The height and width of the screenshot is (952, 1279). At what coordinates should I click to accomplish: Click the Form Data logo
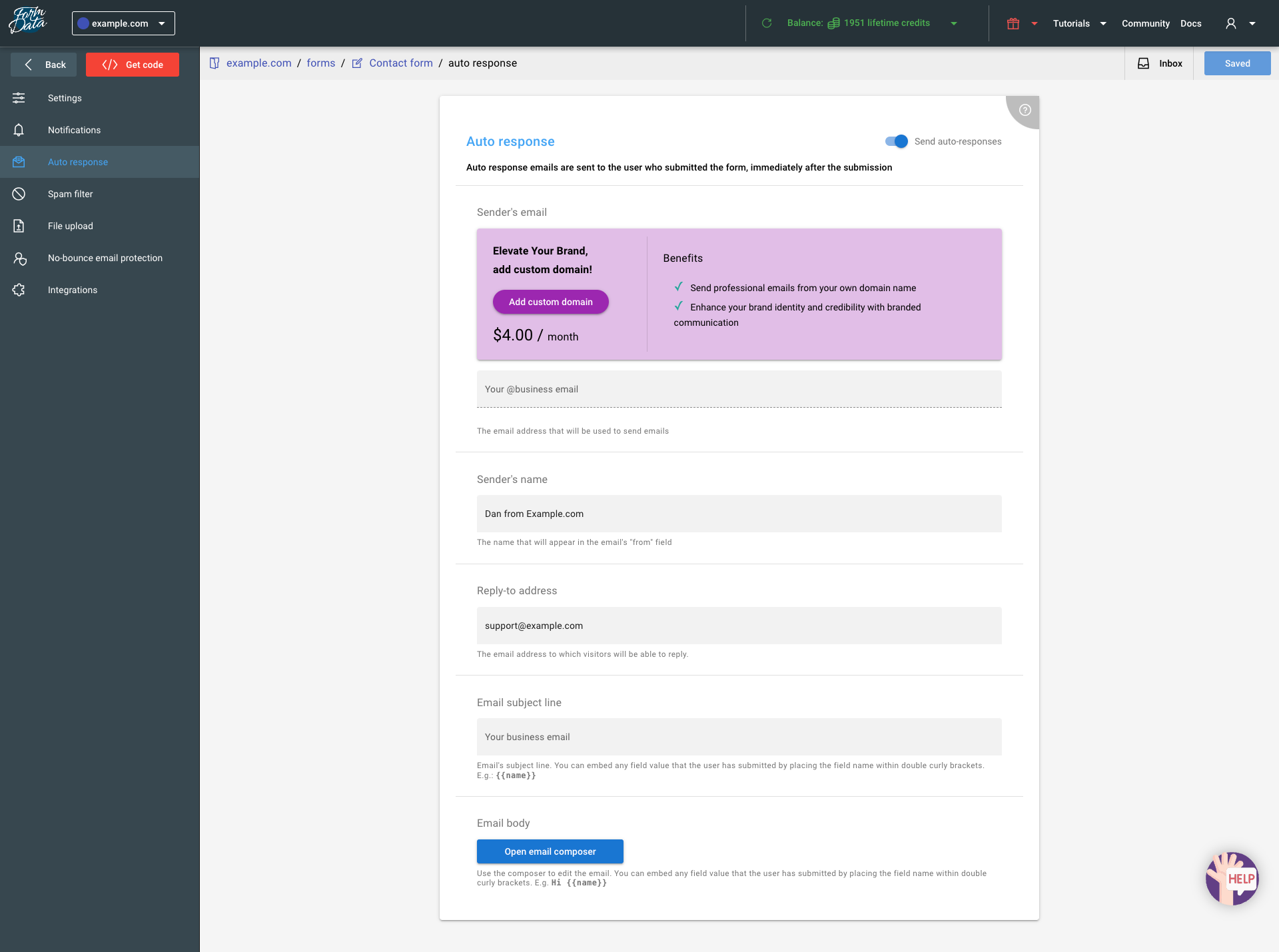tap(28, 21)
